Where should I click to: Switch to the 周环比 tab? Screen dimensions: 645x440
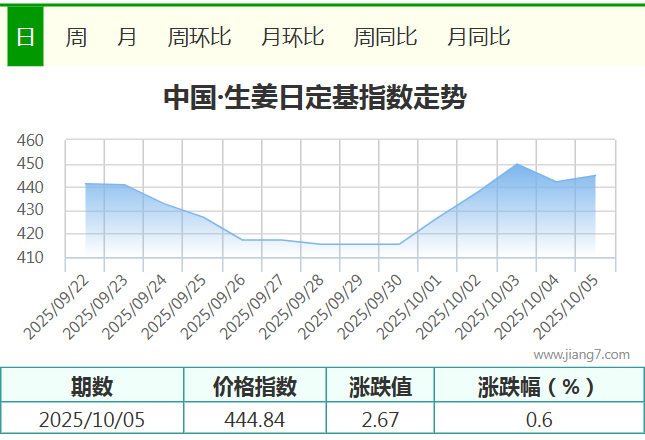pyautogui.click(x=199, y=37)
